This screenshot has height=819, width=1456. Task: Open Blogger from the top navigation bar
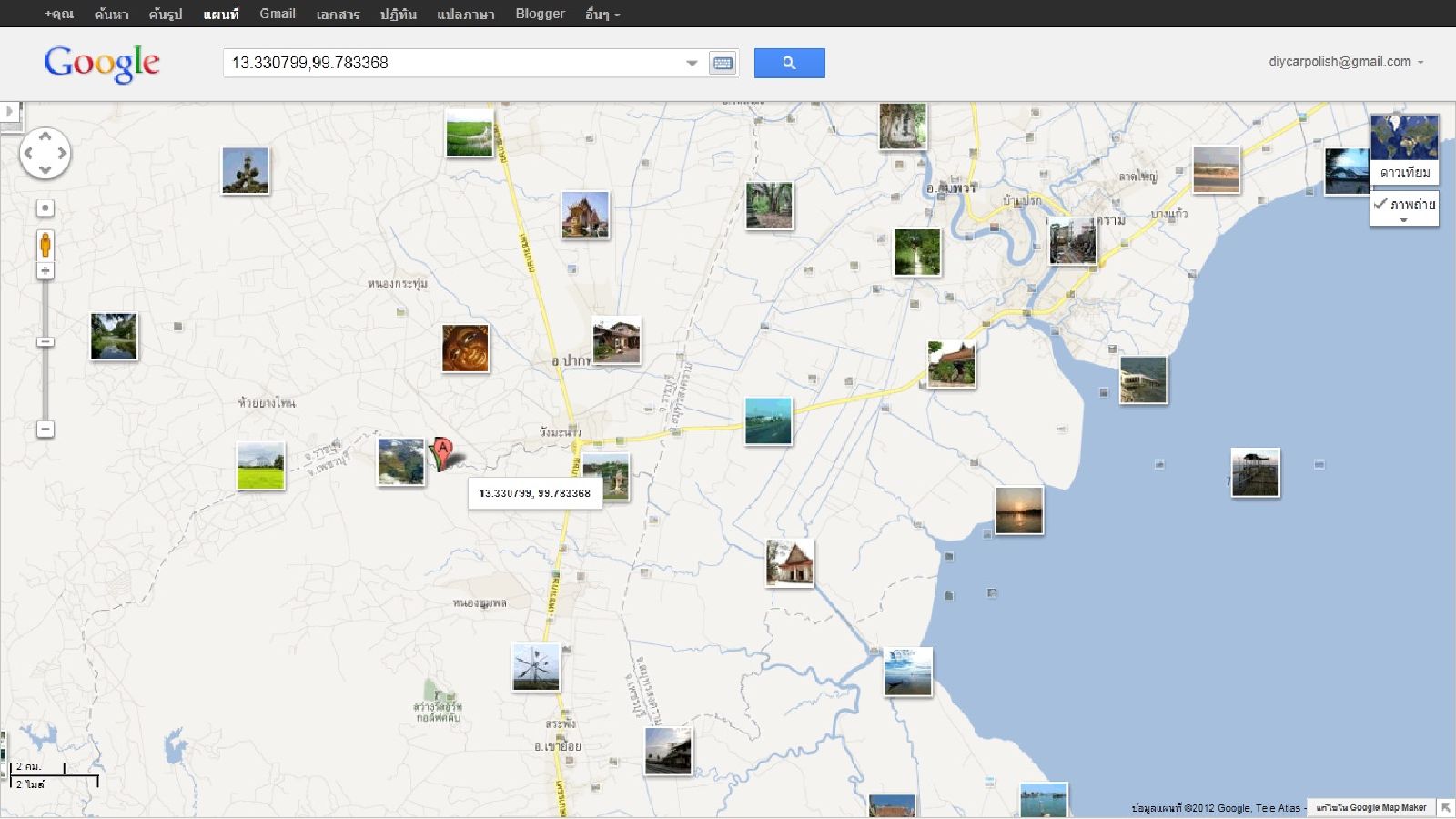coord(540,14)
